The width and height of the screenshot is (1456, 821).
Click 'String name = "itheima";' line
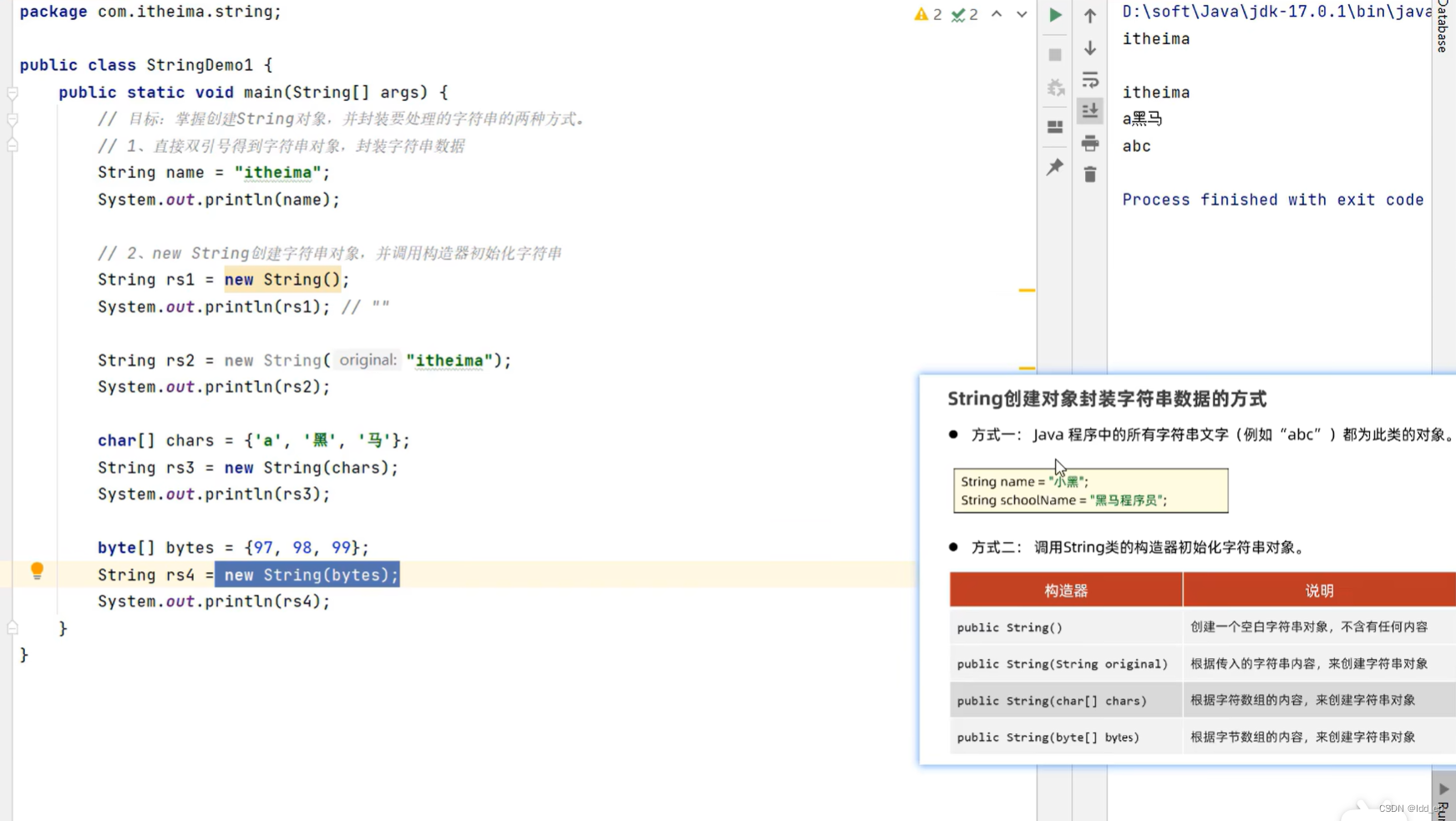pos(214,173)
